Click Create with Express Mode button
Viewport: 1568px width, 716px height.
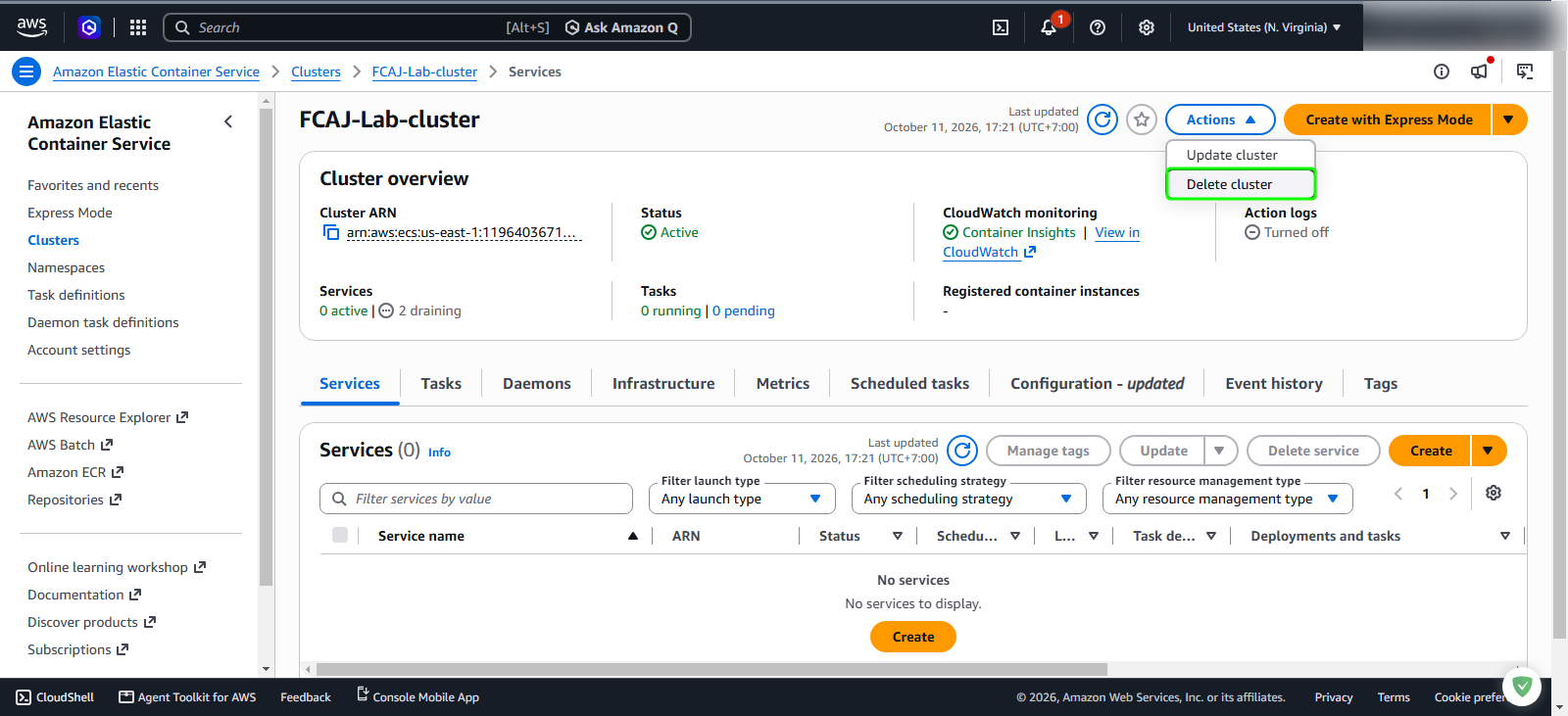1388,119
